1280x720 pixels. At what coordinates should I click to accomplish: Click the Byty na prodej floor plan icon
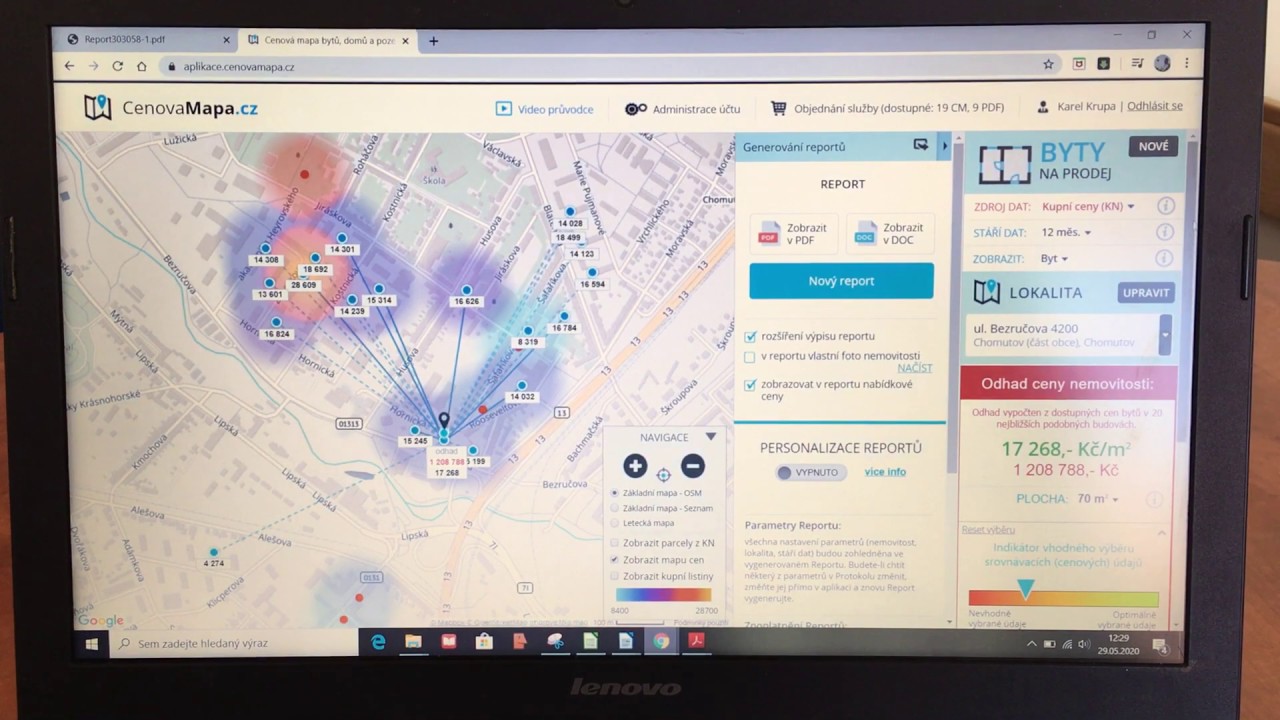point(1004,165)
